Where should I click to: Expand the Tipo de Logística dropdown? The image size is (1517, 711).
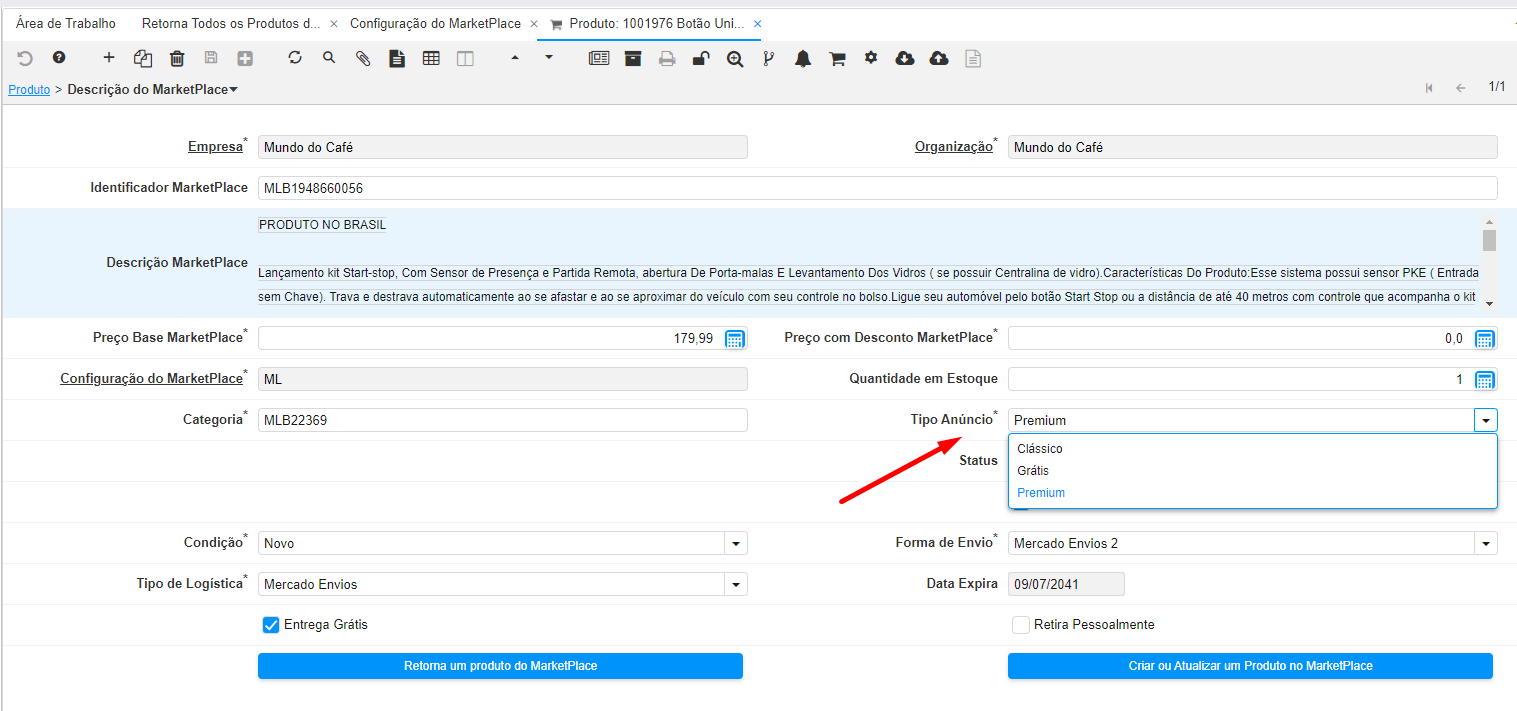(736, 585)
